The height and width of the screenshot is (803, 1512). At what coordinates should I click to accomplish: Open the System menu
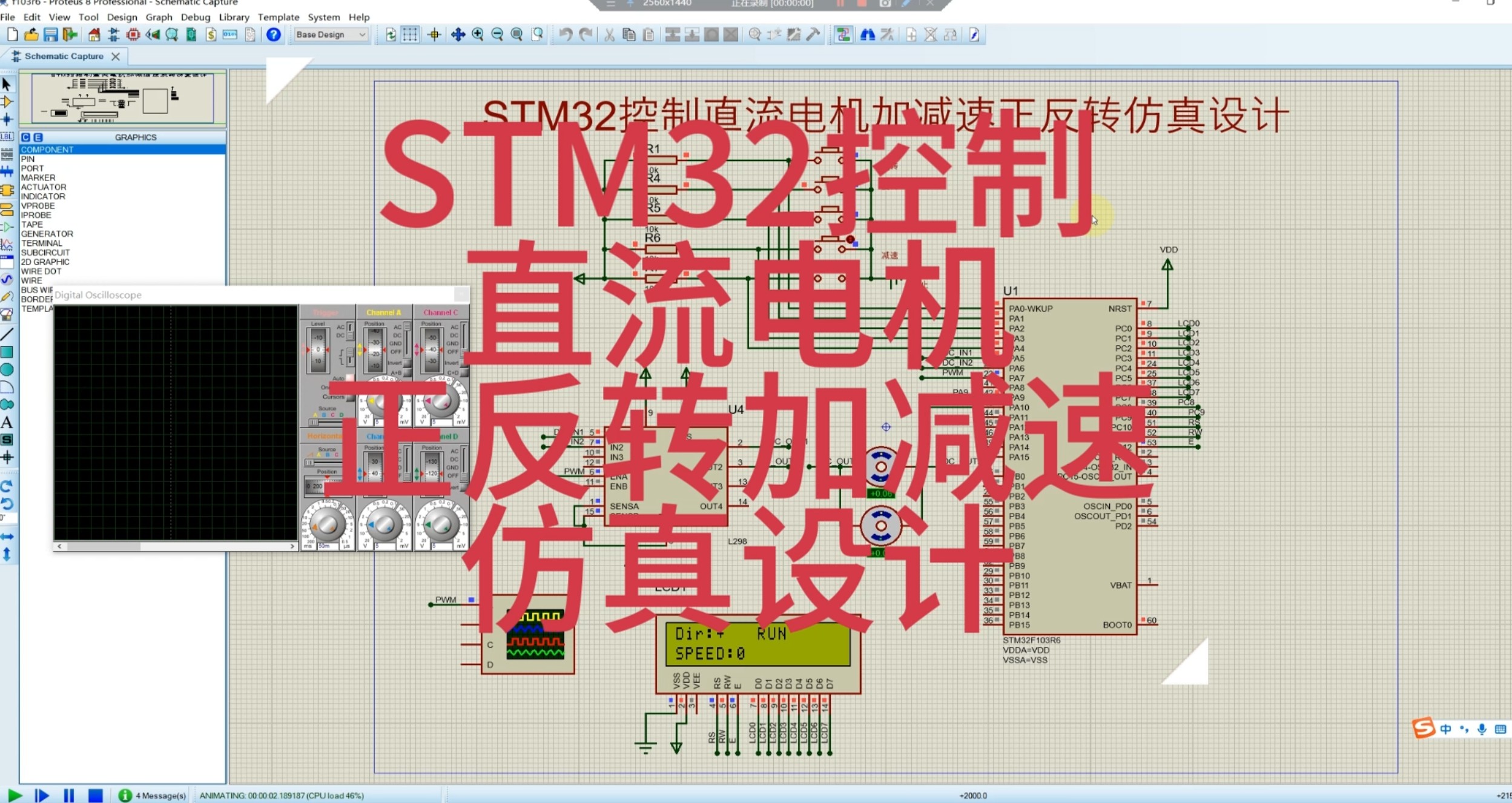(x=323, y=17)
